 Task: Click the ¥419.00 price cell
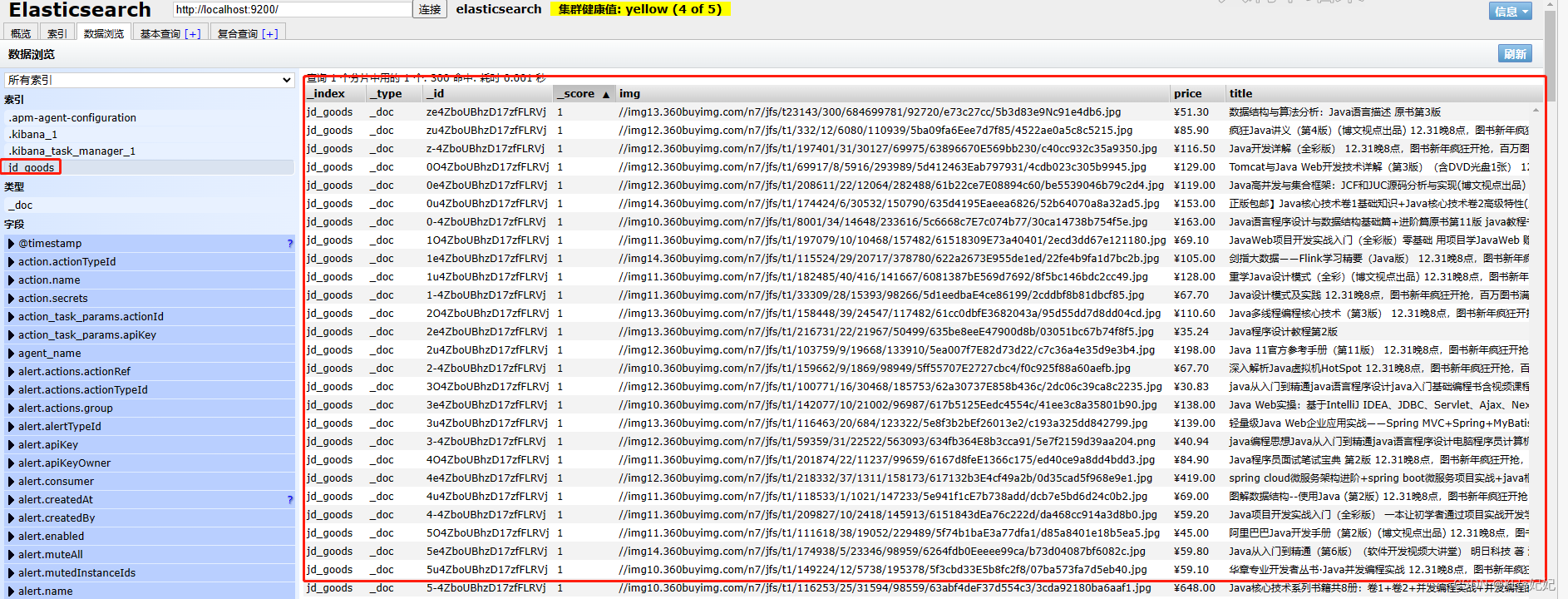click(x=1195, y=478)
